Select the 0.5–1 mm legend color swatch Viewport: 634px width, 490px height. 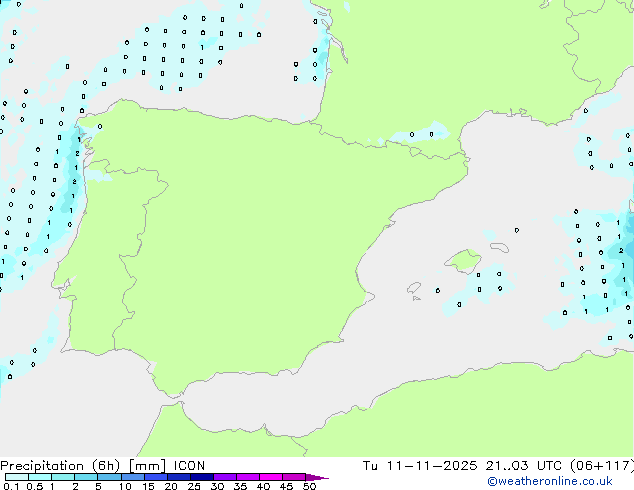pos(40,477)
